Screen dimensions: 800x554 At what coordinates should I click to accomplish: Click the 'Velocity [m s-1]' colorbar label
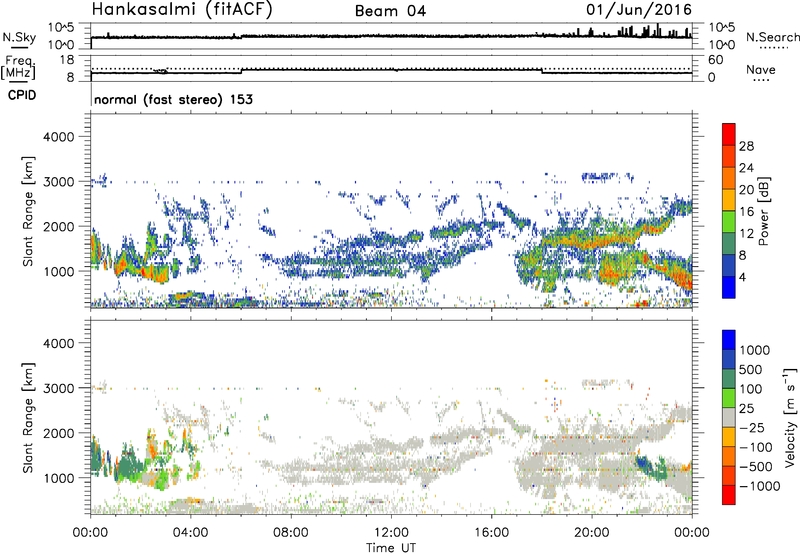pos(790,417)
